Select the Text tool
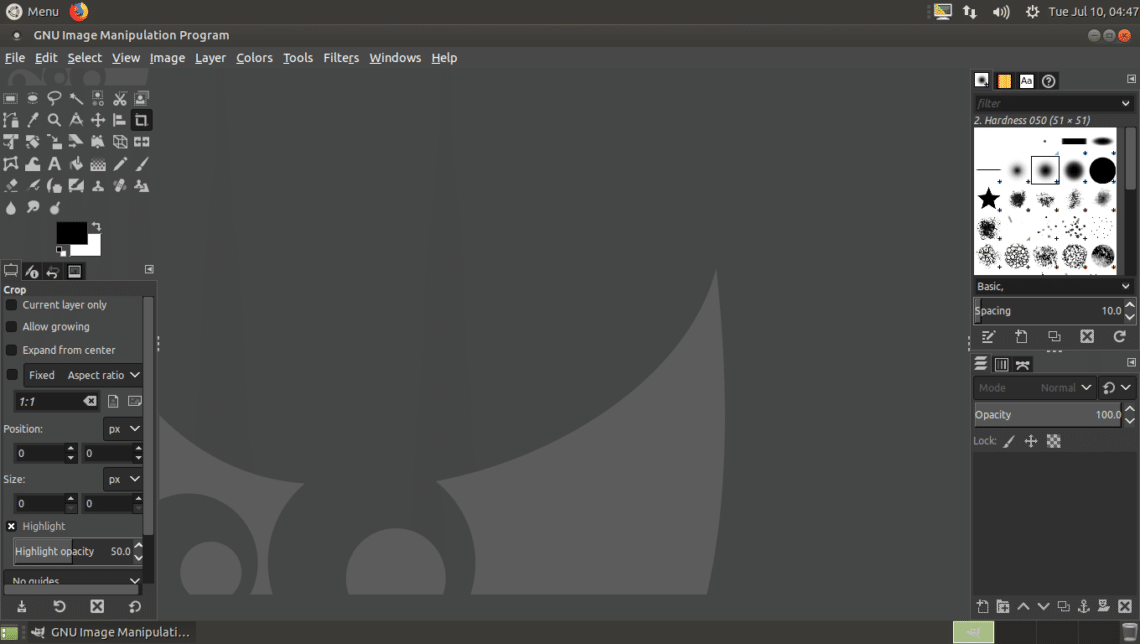Screen dimensions: 1140x644 [54, 164]
